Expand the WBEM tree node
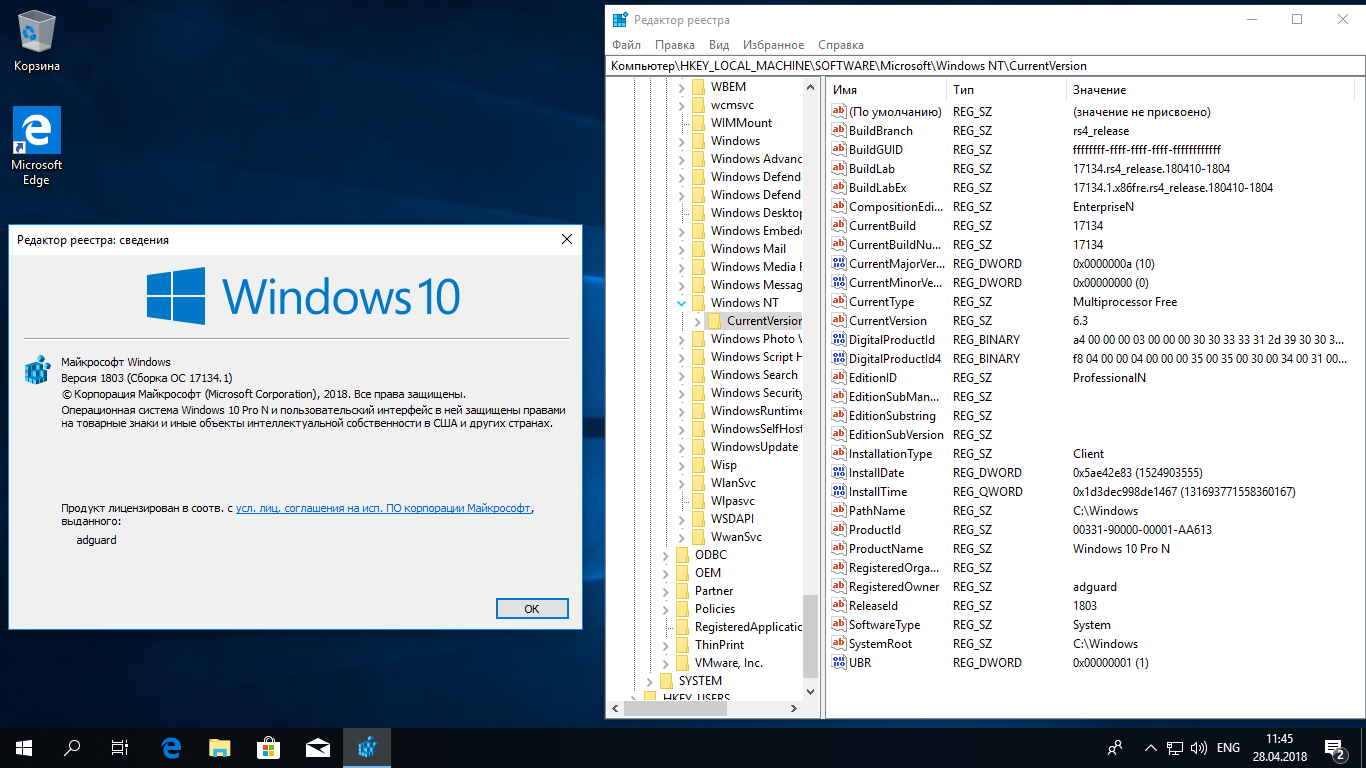1366x768 pixels. (682, 87)
